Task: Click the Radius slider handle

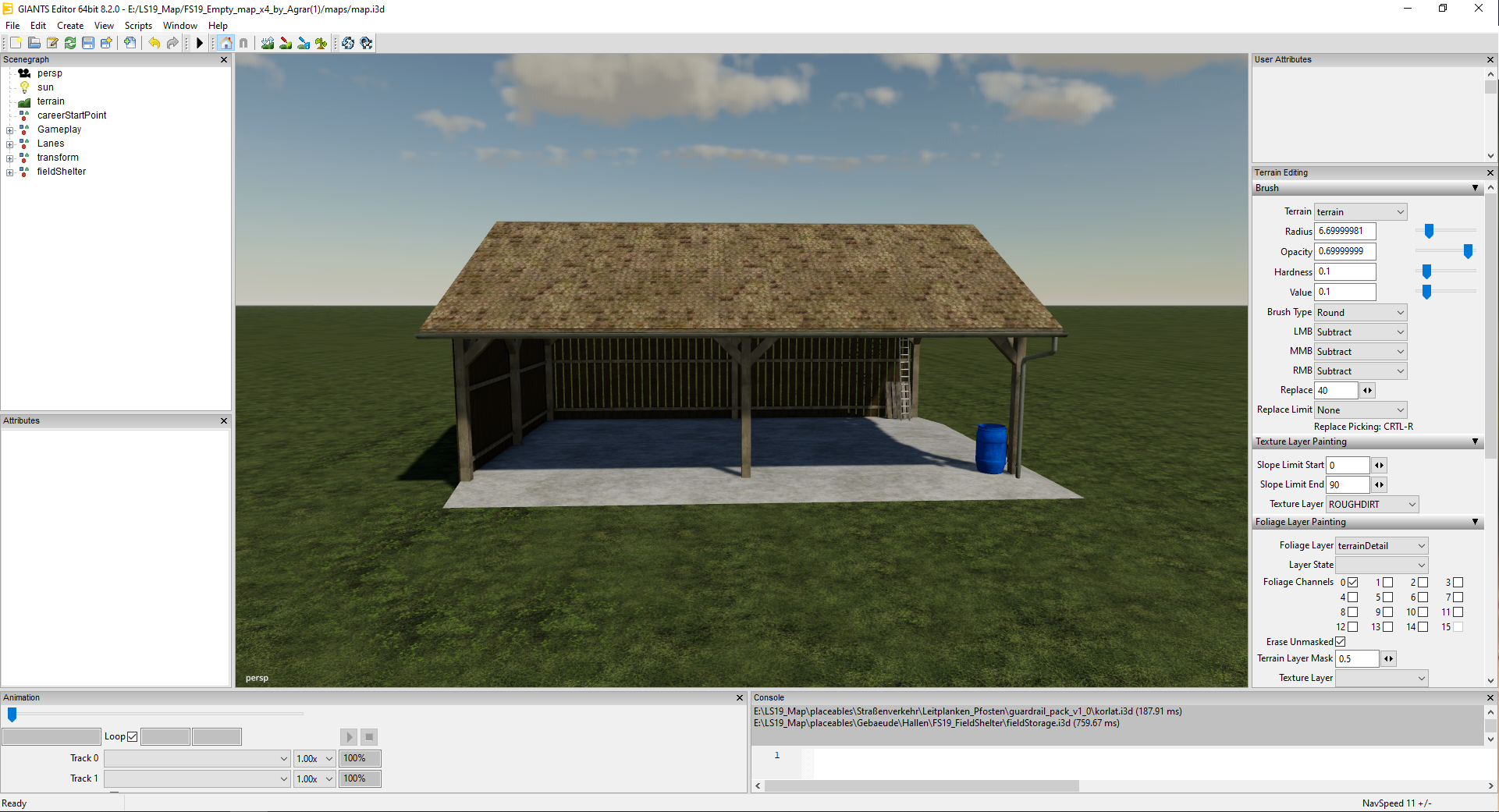Action: (1429, 231)
